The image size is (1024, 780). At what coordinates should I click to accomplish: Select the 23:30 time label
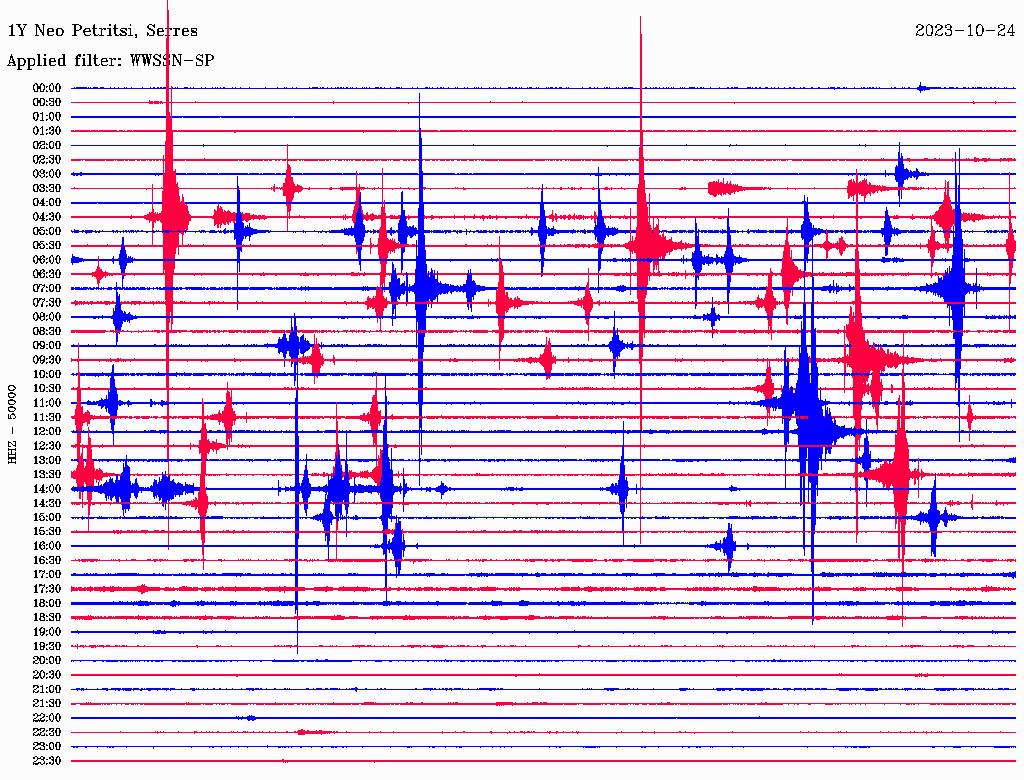47,761
